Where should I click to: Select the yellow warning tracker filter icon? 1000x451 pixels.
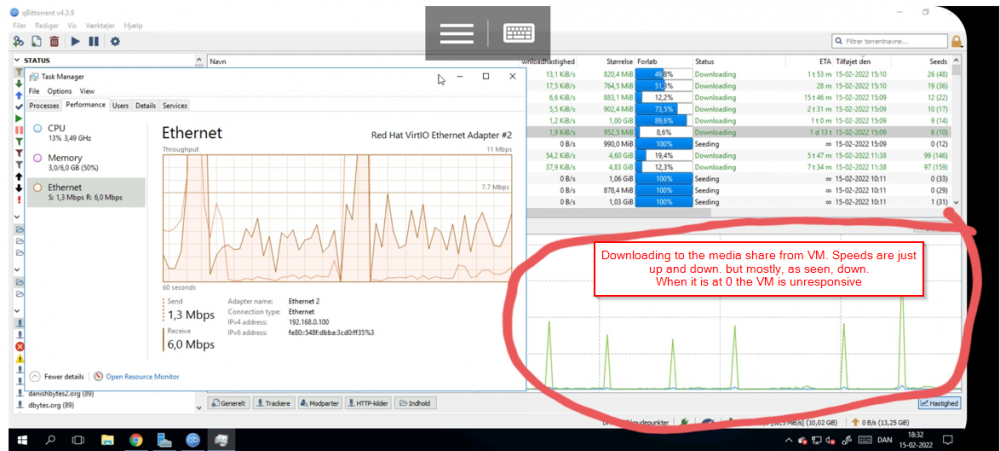(x=19, y=359)
